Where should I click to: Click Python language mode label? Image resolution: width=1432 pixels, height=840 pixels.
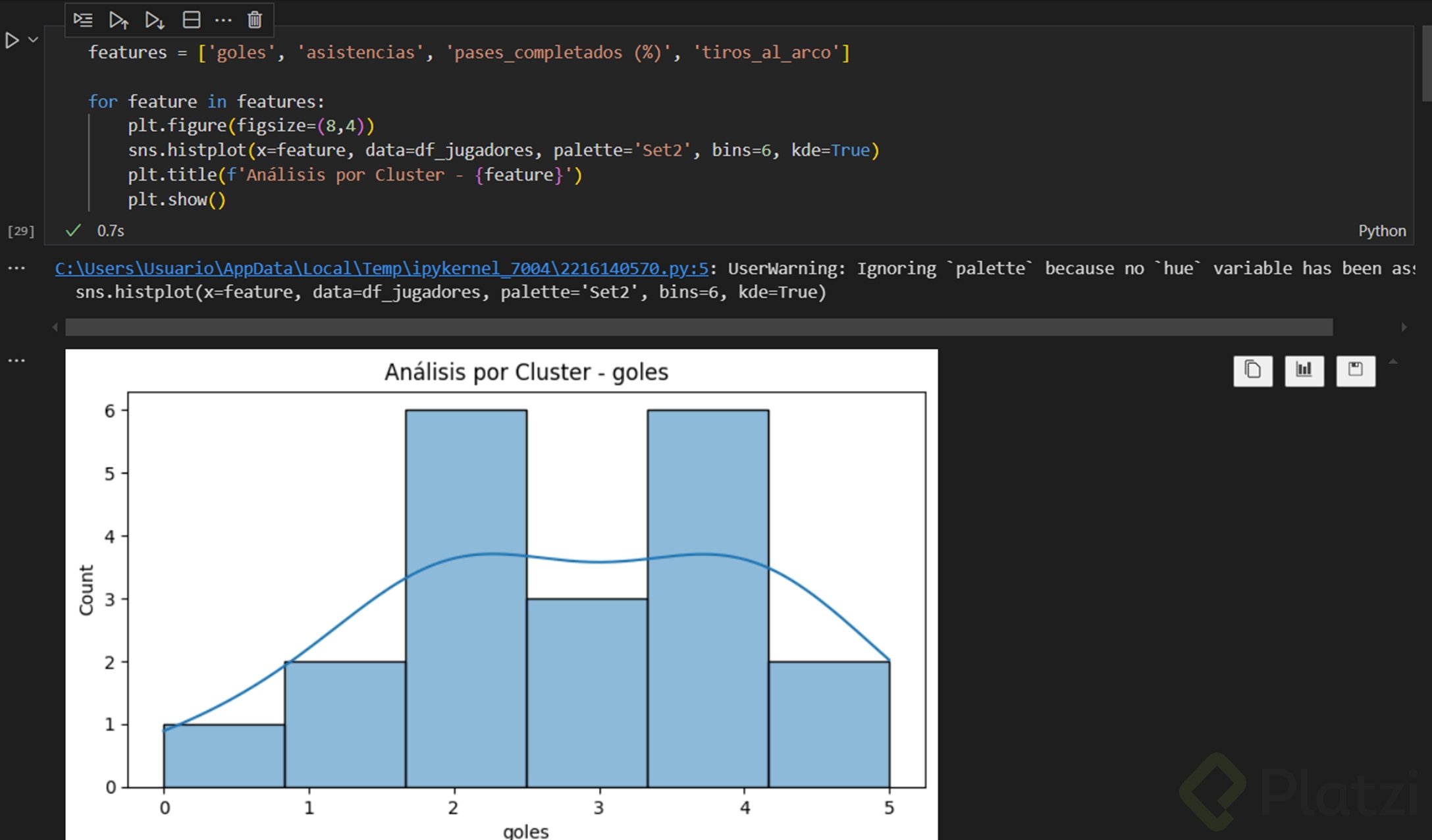tap(1381, 230)
